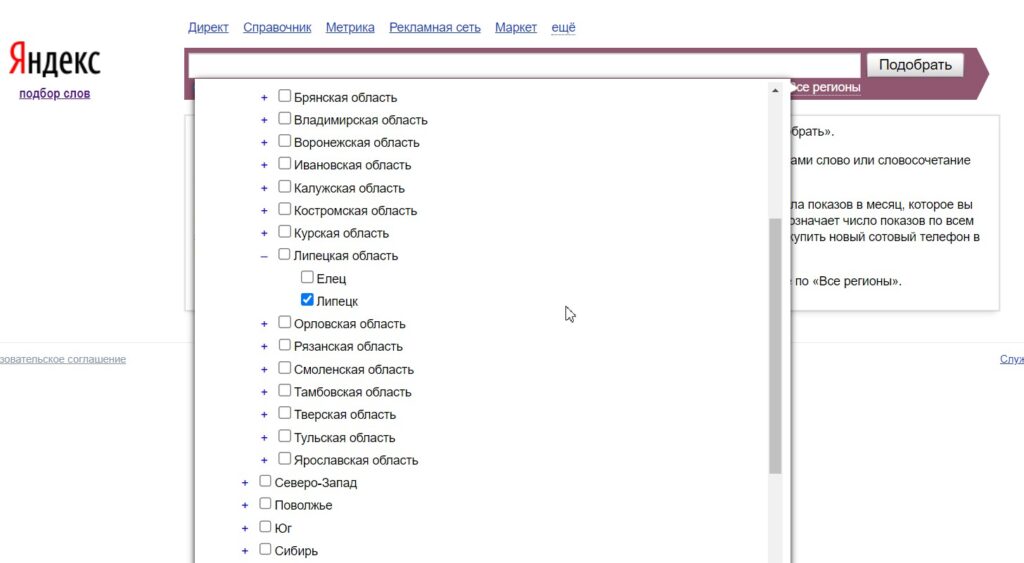Expand the Смоленская область node
Screen dimensions: 1024x563
264,370
